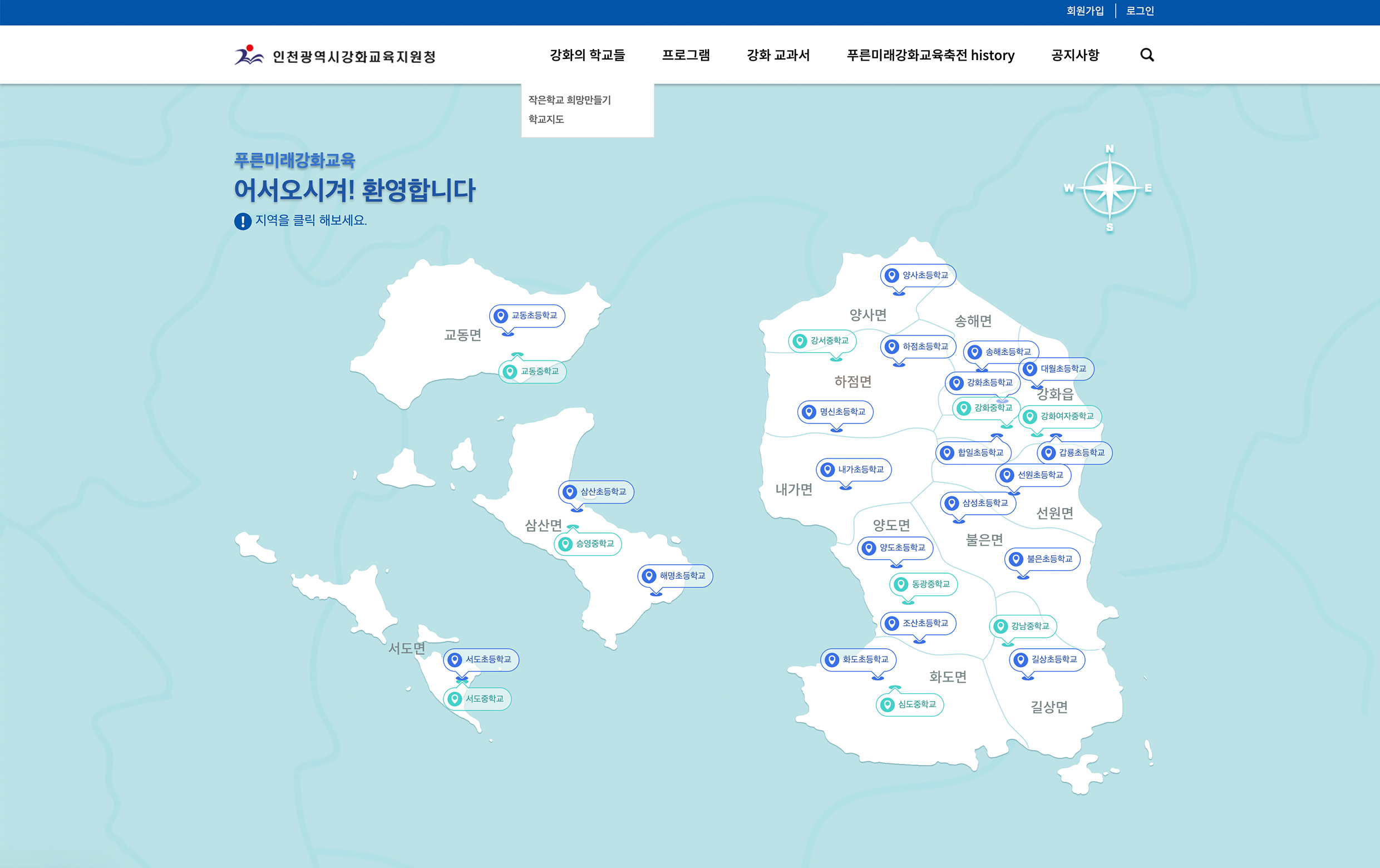The width and height of the screenshot is (1380, 868).
Task: Click 삼성초등학교 map pin icon
Action: tap(952, 503)
